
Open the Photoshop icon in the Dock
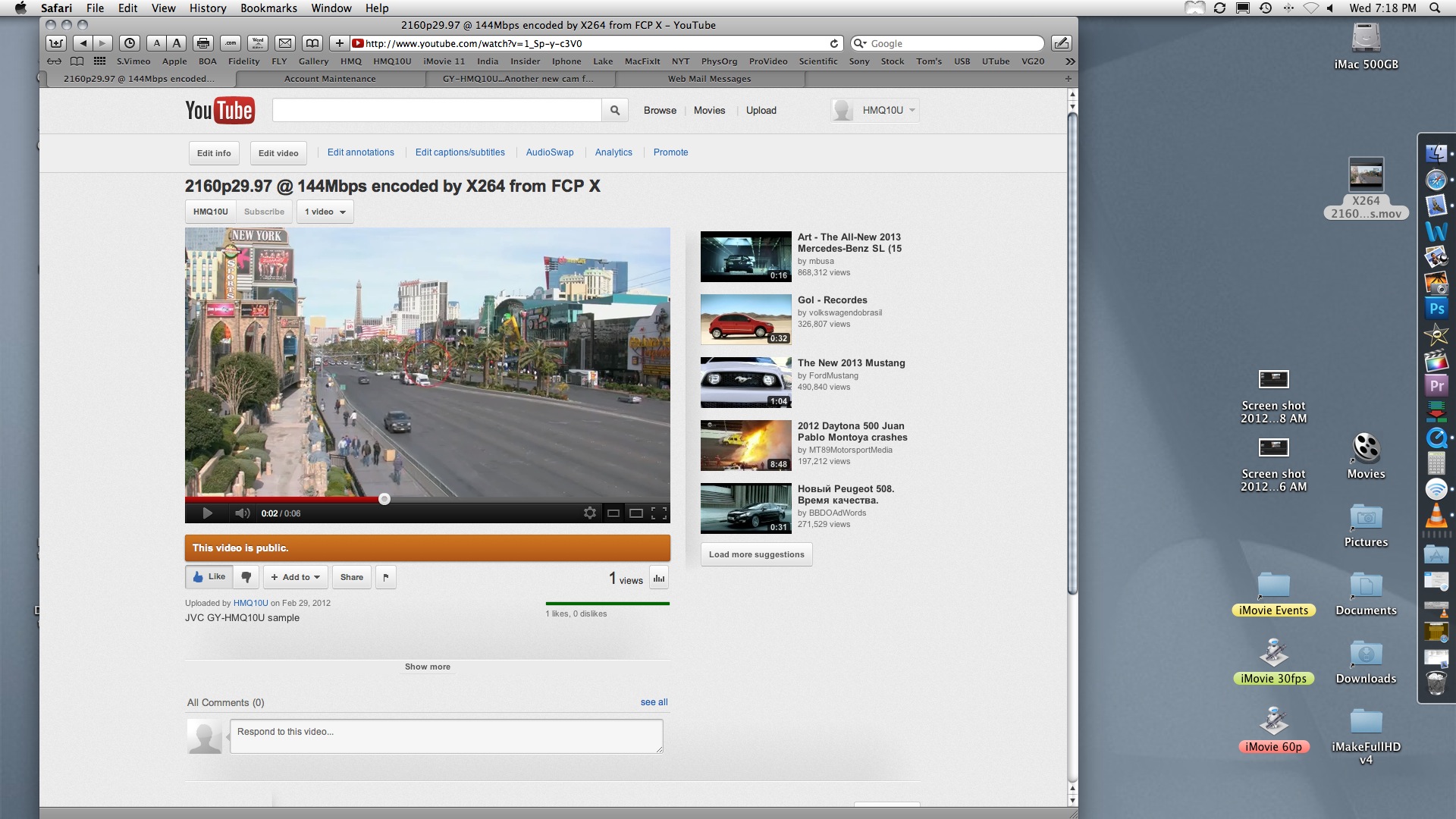(1436, 309)
